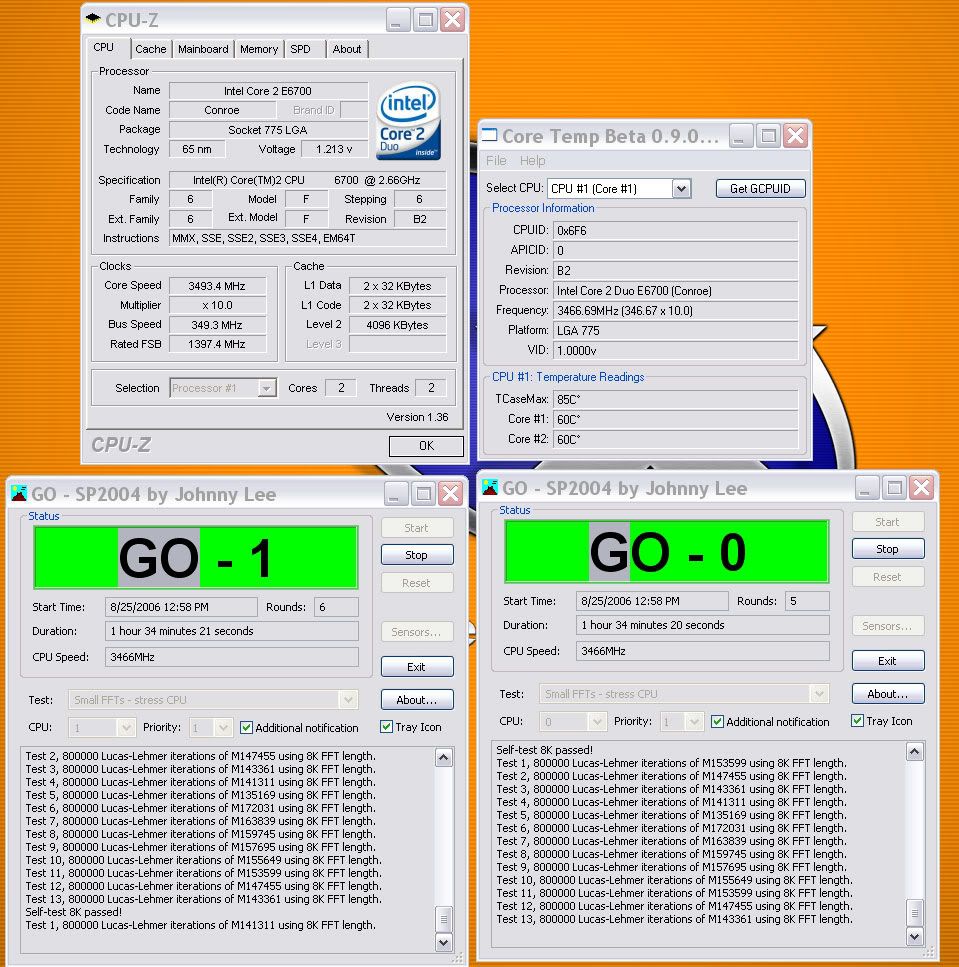The image size is (959, 967).
Task: Close the Core Temp Beta window
Action: point(796,136)
